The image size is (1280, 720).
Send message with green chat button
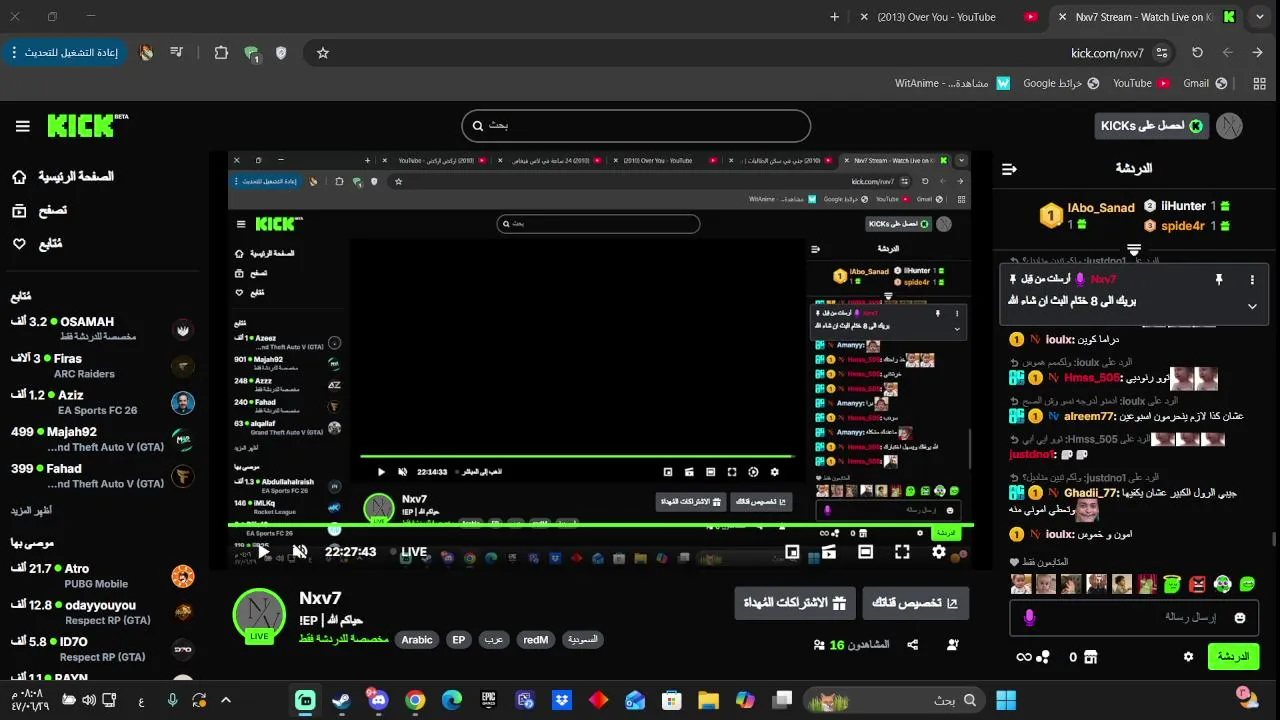(x=1233, y=657)
